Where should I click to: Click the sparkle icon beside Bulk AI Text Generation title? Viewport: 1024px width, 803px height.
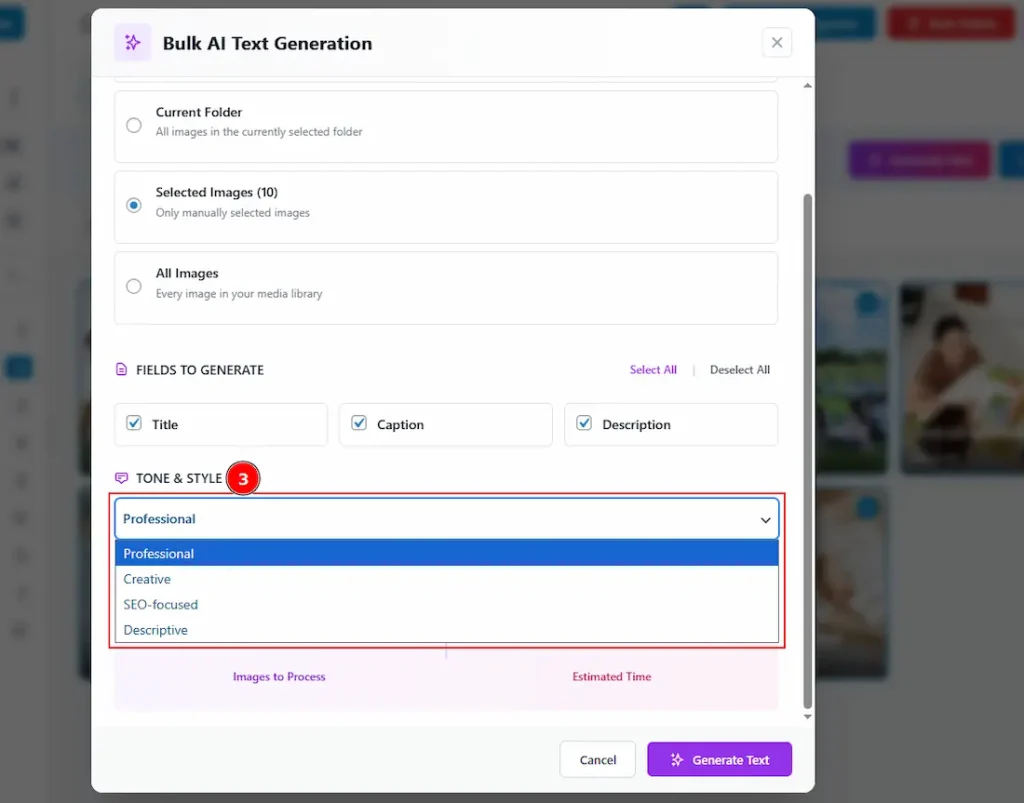(x=131, y=43)
